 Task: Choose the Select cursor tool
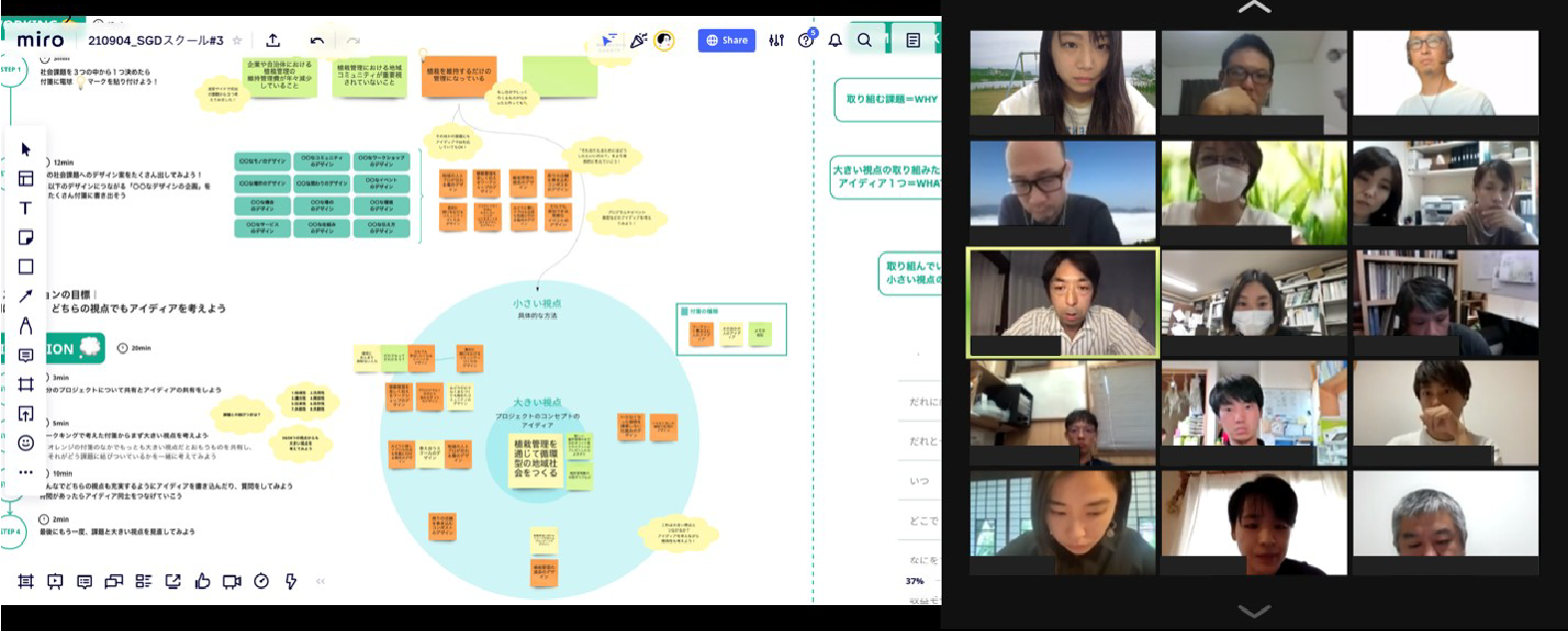(x=26, y=150)
